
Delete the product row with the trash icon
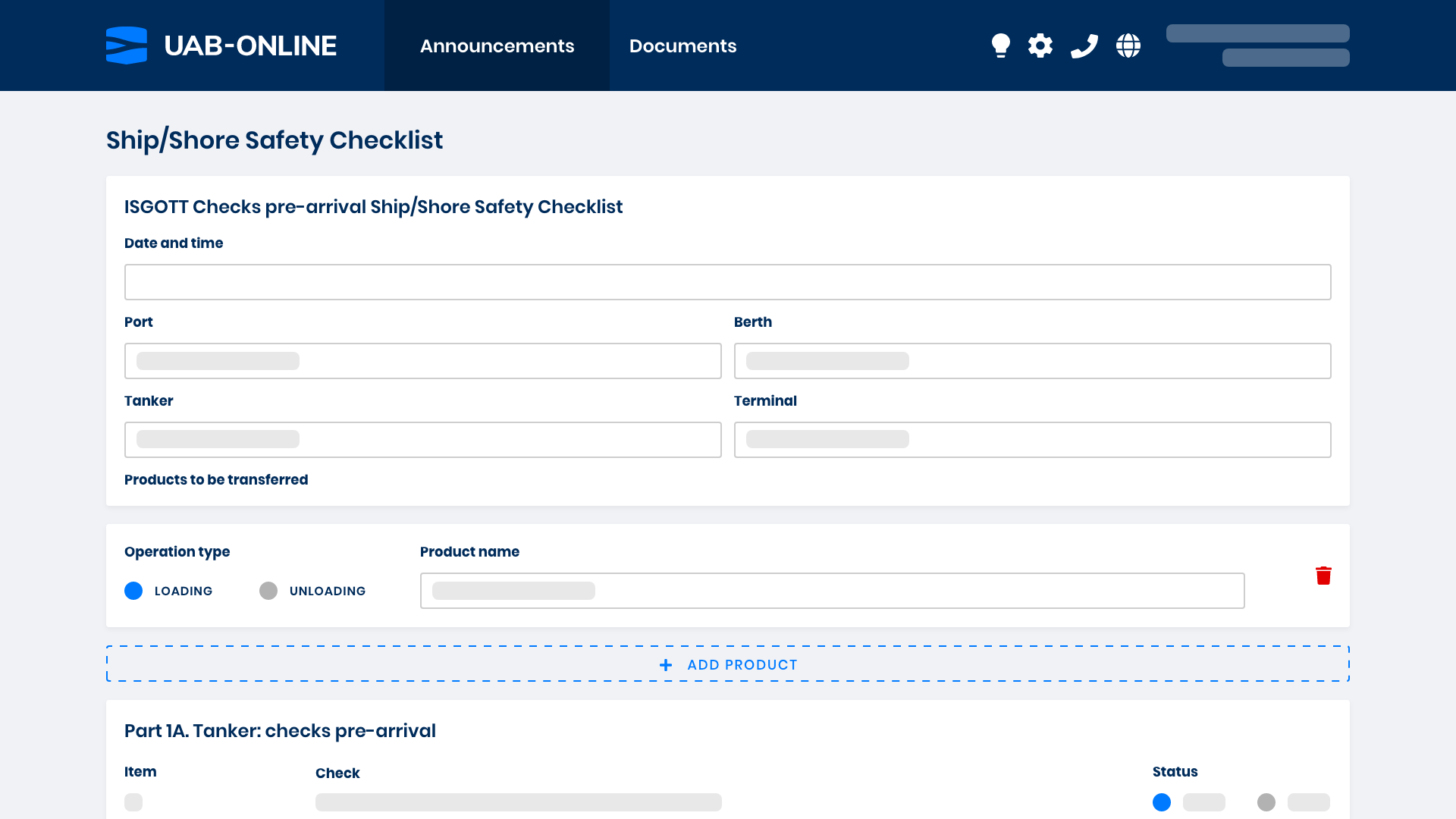click(1323, 576)
